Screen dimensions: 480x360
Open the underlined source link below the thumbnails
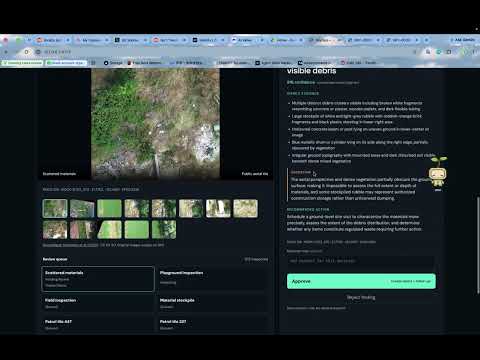pos(70,245)
